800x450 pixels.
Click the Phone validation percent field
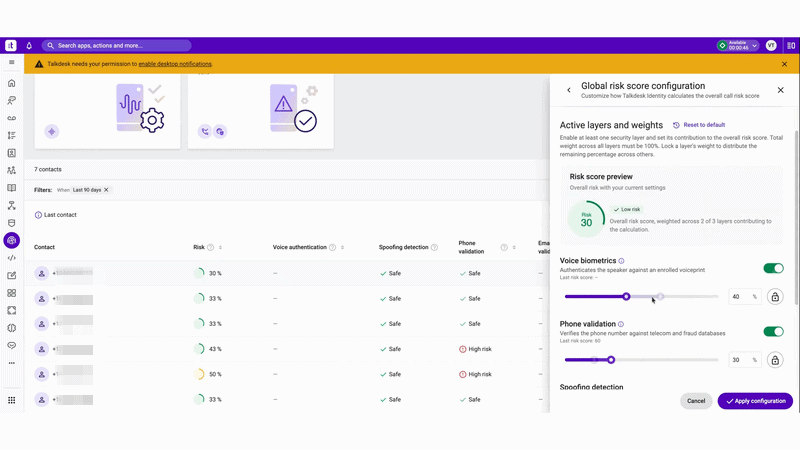coord(745,360)
